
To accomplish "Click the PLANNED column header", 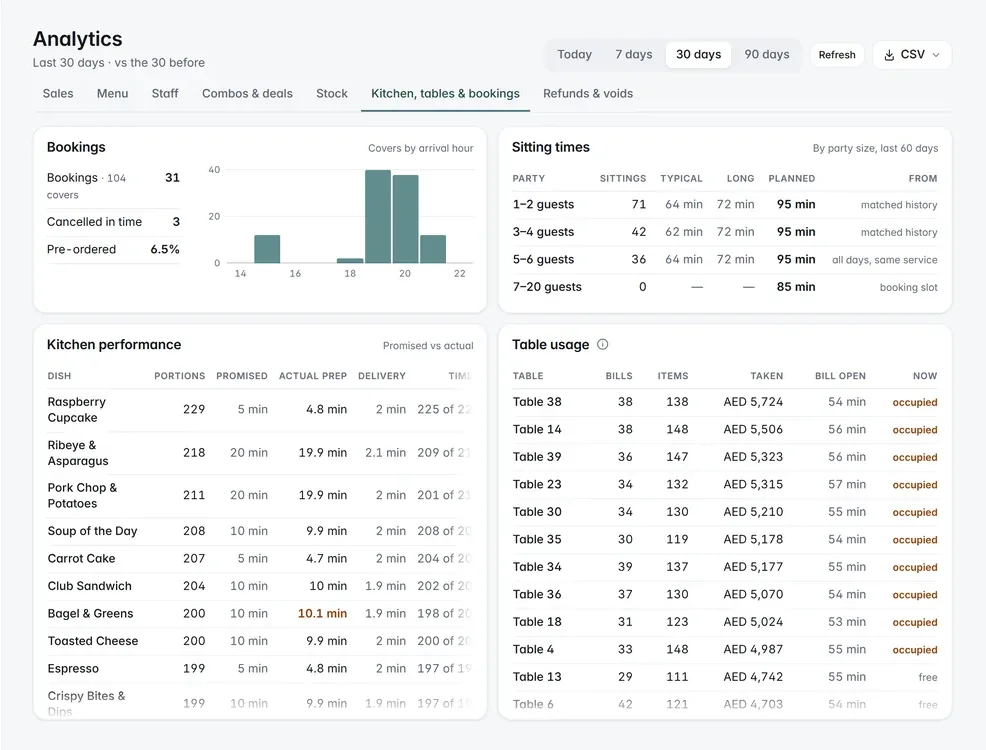I will (x=792, y=179).
